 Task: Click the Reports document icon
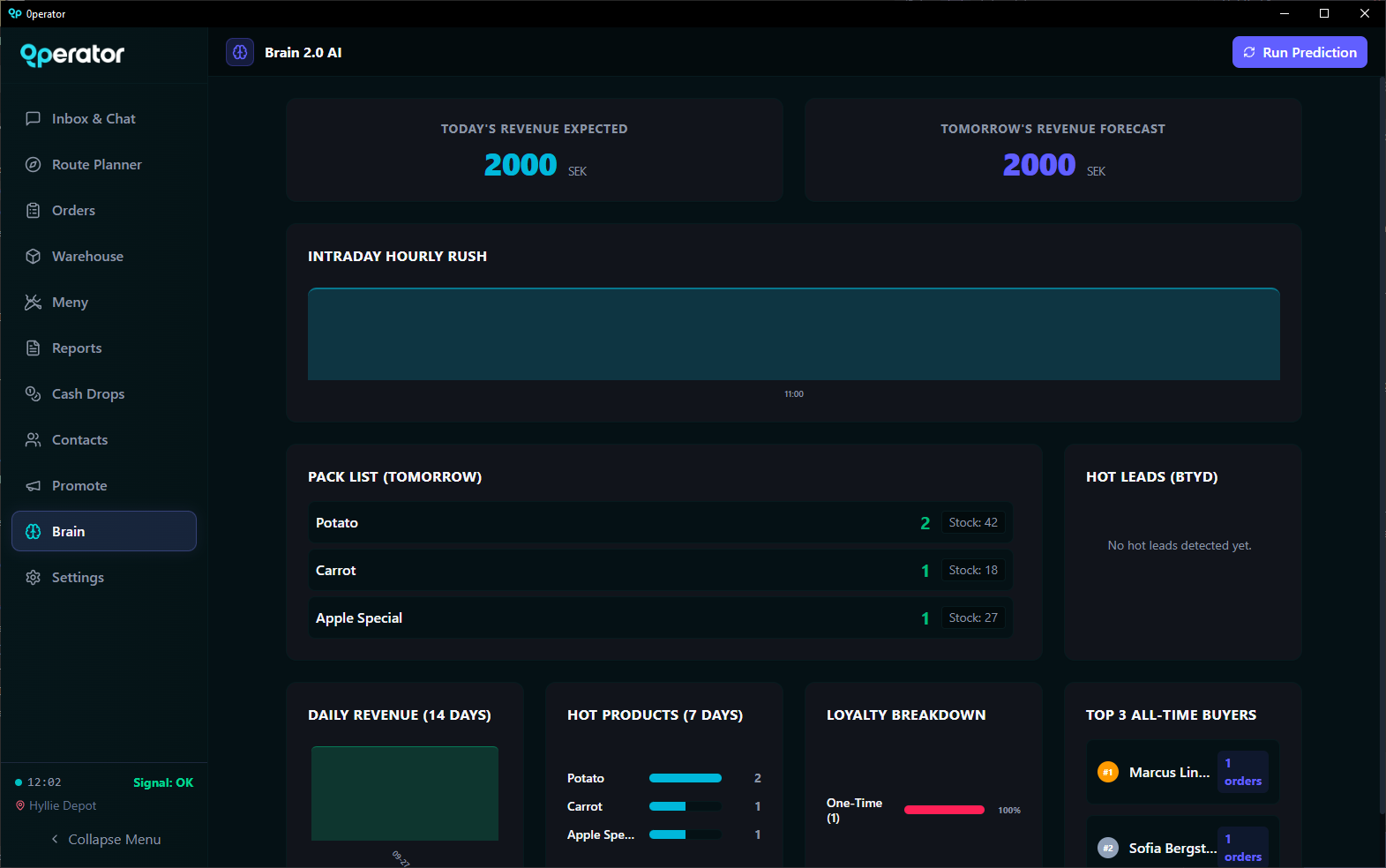(34, 348)
